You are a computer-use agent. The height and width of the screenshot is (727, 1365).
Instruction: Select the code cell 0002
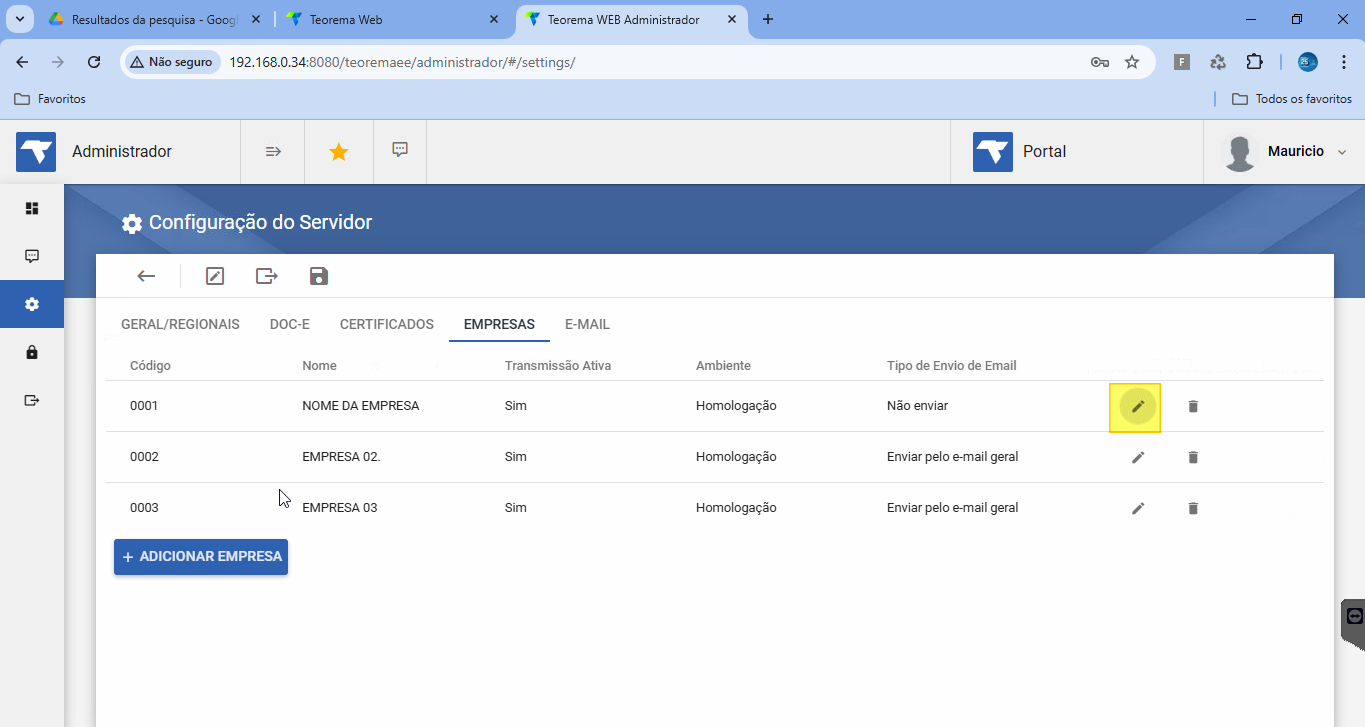click(144, 457)
